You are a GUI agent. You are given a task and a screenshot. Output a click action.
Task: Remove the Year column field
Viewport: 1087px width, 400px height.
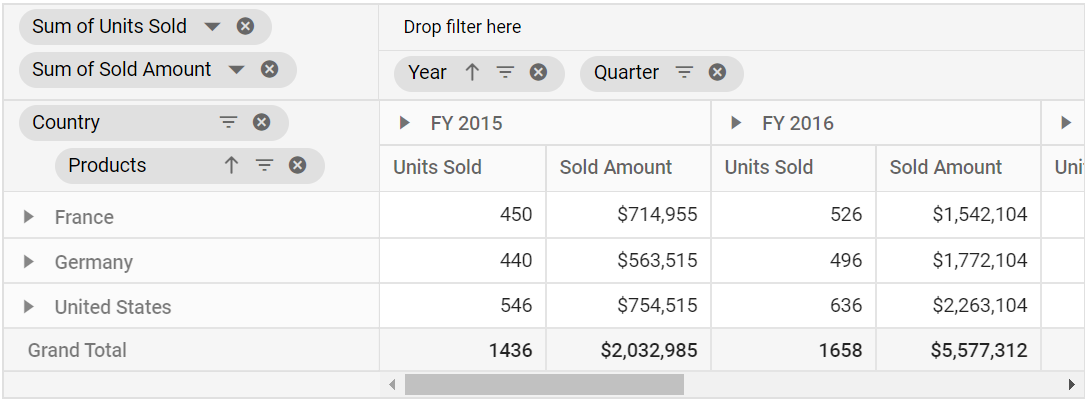coord(539,72)
